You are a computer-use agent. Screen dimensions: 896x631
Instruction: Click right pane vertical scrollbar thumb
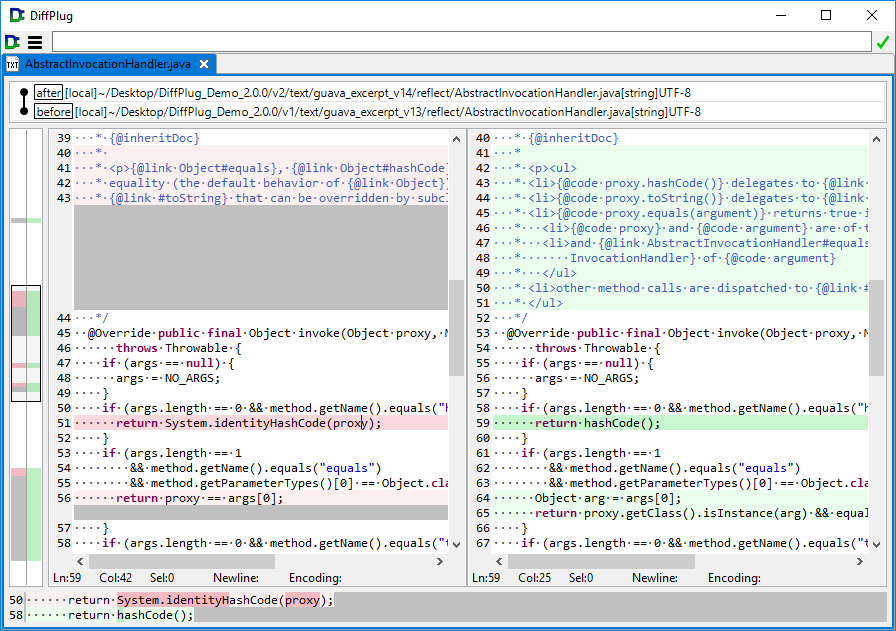click(x=877, y=328)
